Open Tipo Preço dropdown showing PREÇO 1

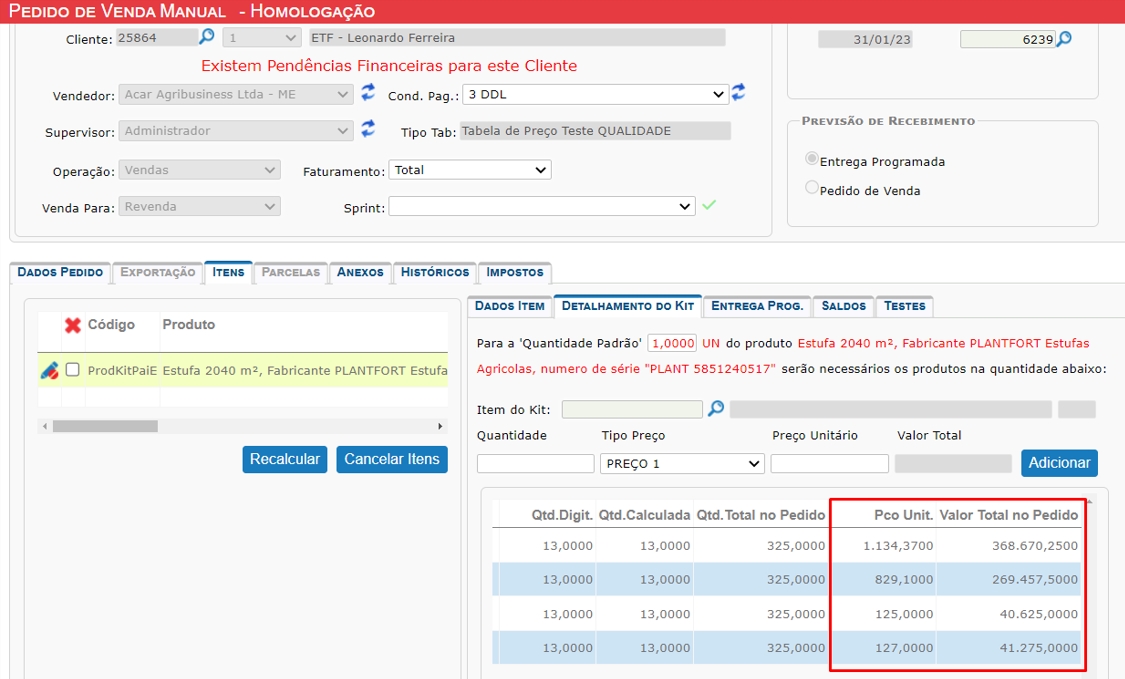(x=682, y=464)
